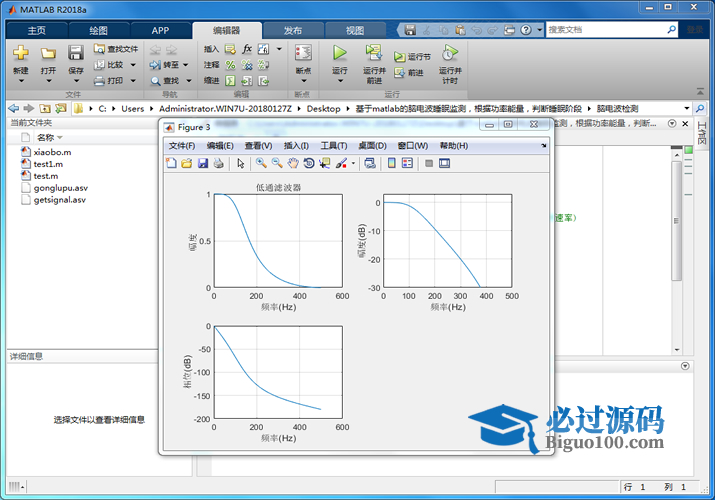Click the save figure icon in Figure 3

(x=203, y=163)
